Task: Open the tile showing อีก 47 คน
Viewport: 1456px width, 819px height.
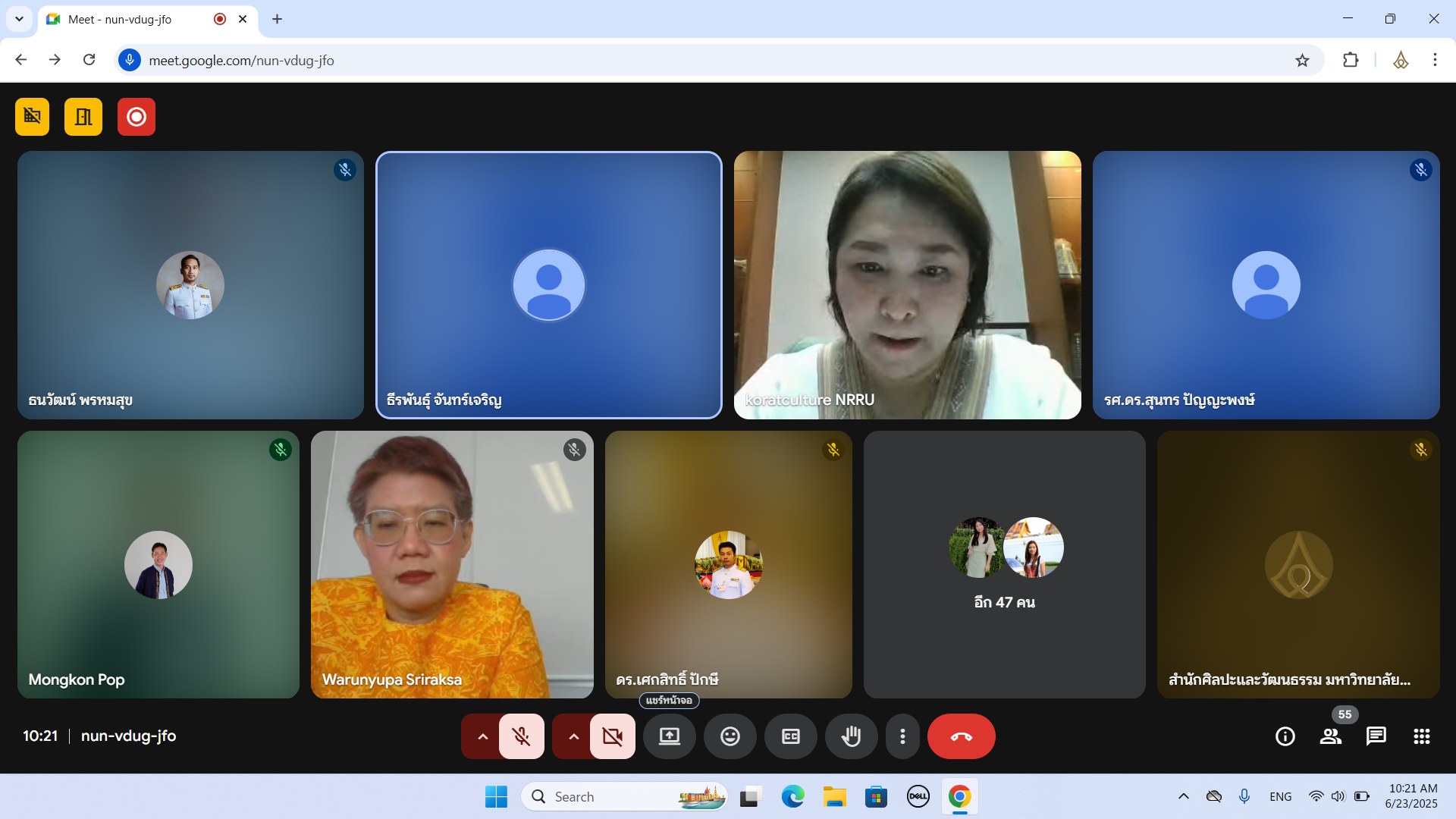Action: click(1004, 565)
